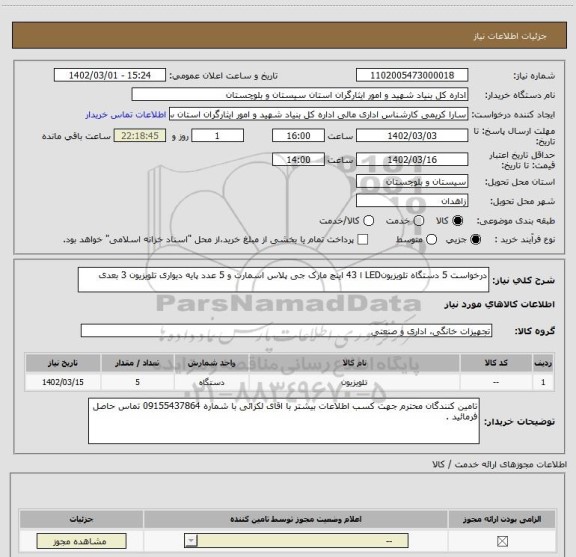Click the اطلاعات کالاهای مورد نیاز heading
The height and width of the screenshot is (557, 576).
pos(500,305)
